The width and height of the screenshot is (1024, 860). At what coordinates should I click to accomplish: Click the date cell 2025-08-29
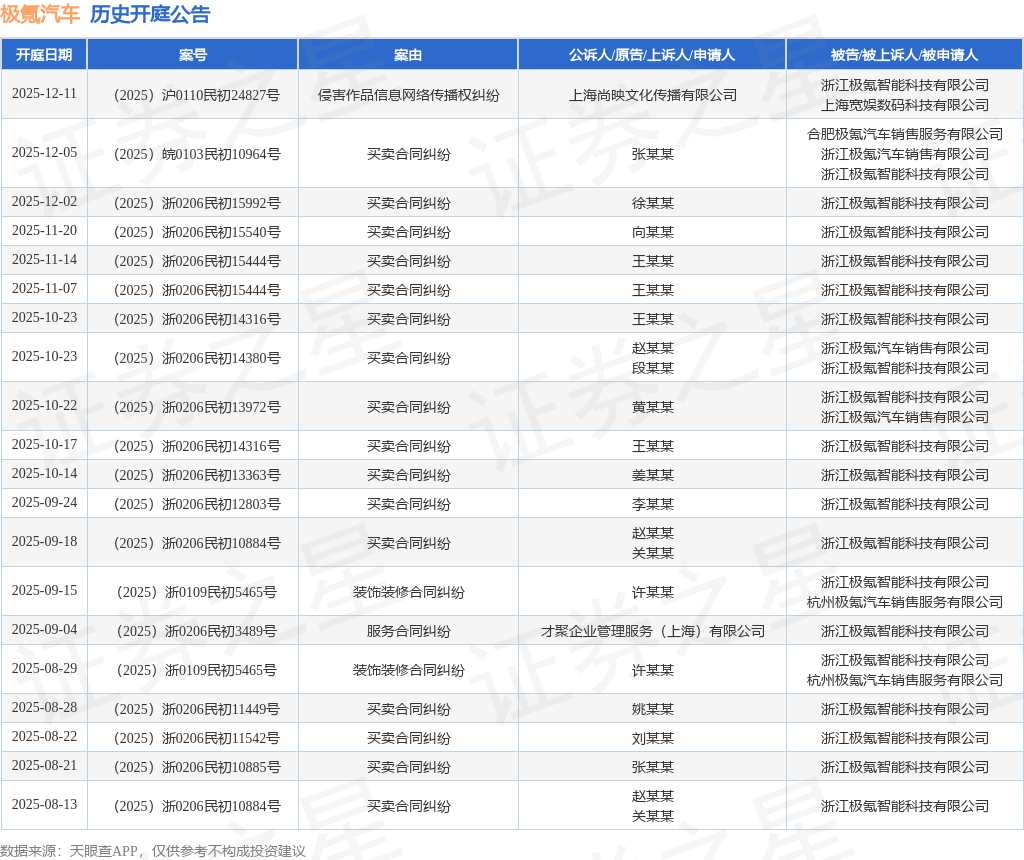pos(44,668)
